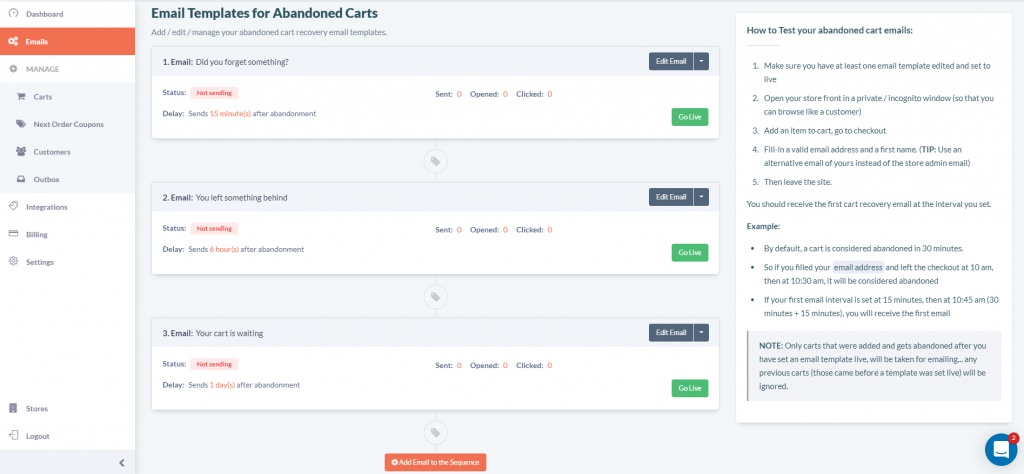Edit the "Your cart is waiting" email
This screenshot has height=474, width=1024.
[671, 333]
